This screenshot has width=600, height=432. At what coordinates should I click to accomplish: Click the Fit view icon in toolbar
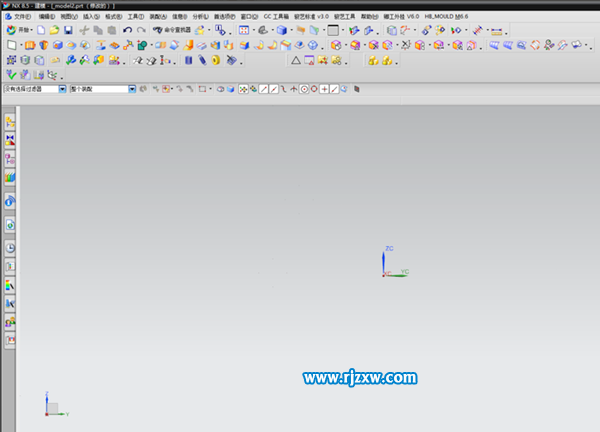click(243, 30)
